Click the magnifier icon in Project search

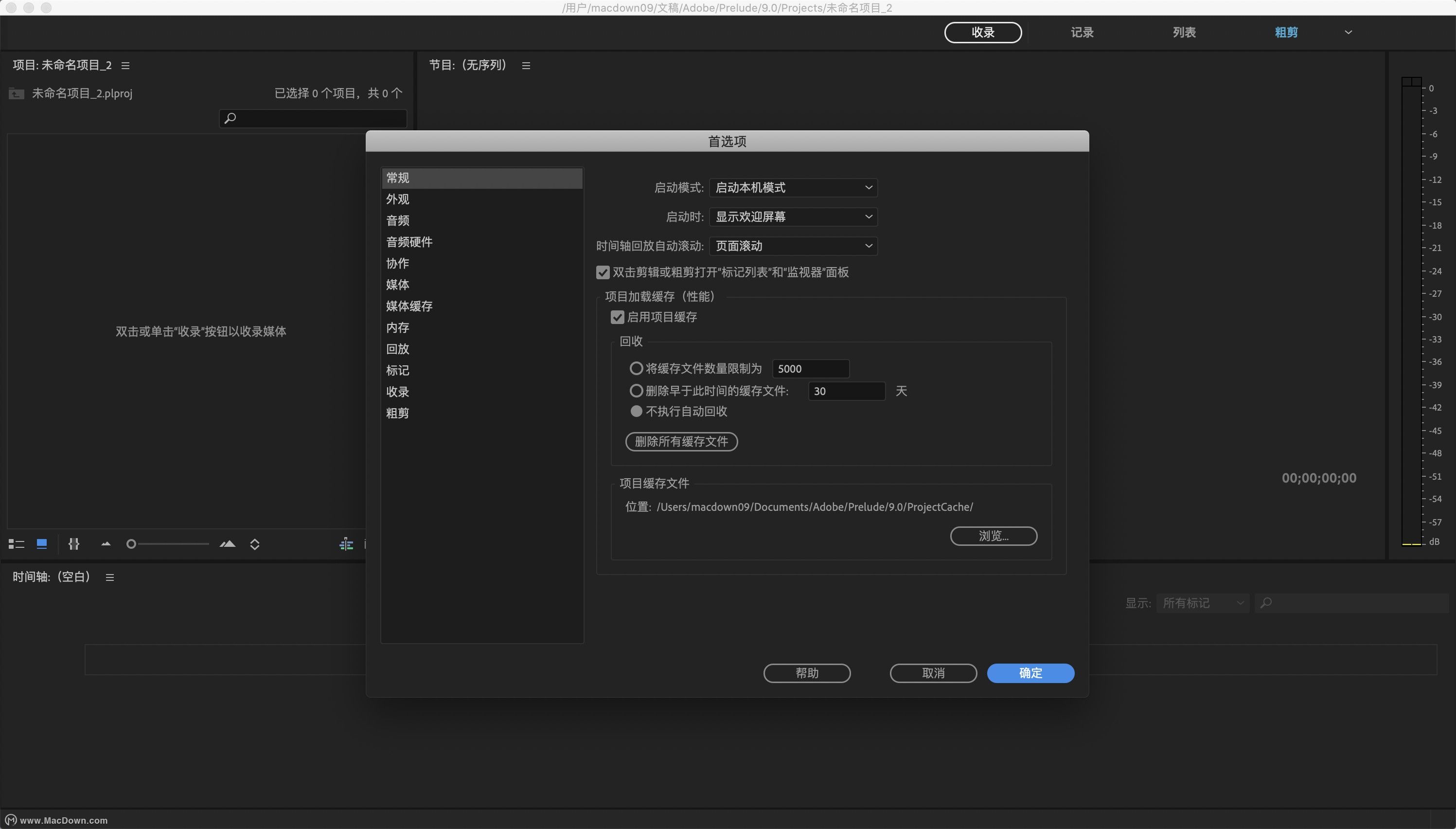tap(230, 118)
